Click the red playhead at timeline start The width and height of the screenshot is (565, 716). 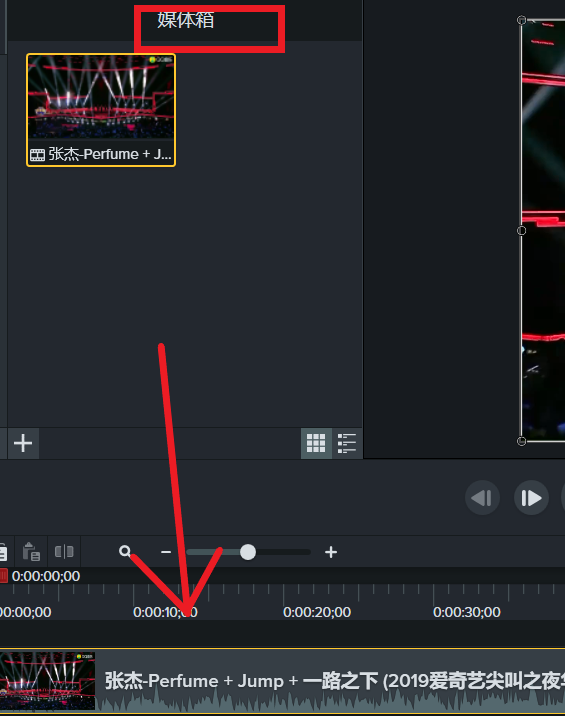(4, 576)
